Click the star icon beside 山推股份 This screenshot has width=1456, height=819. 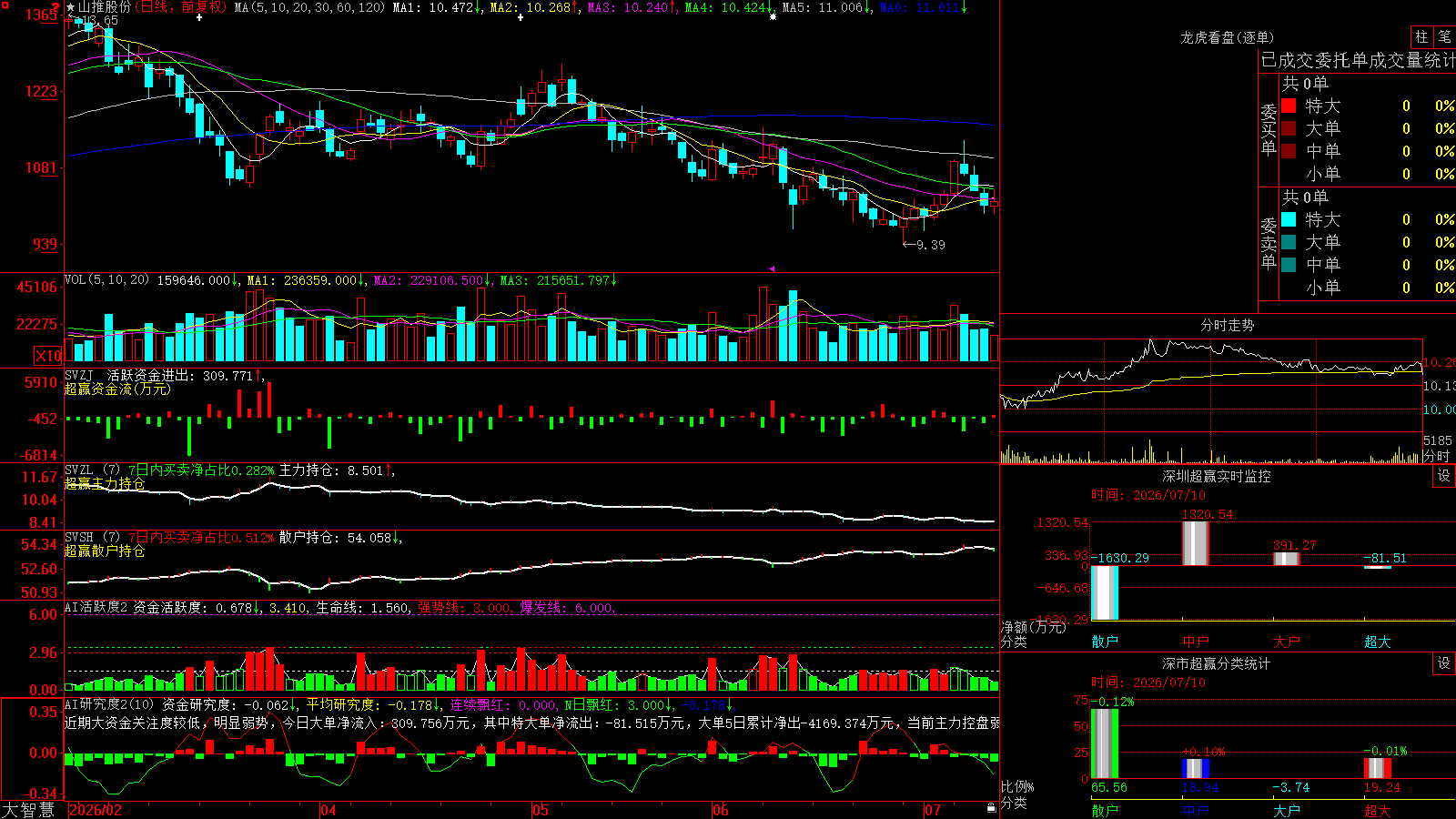pyautogui.click(x=71, y=7)
